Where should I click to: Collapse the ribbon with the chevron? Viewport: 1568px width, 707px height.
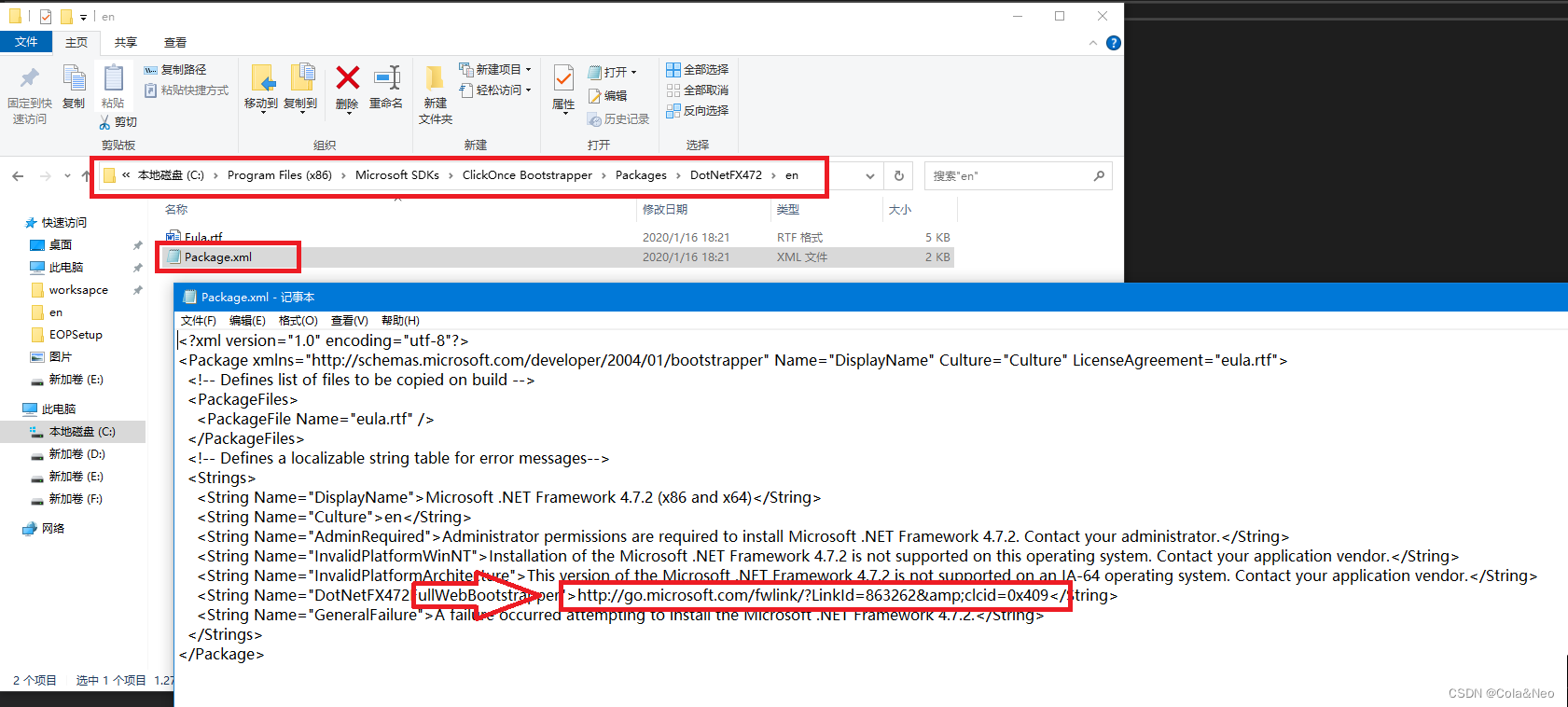tap(1093, 43)
